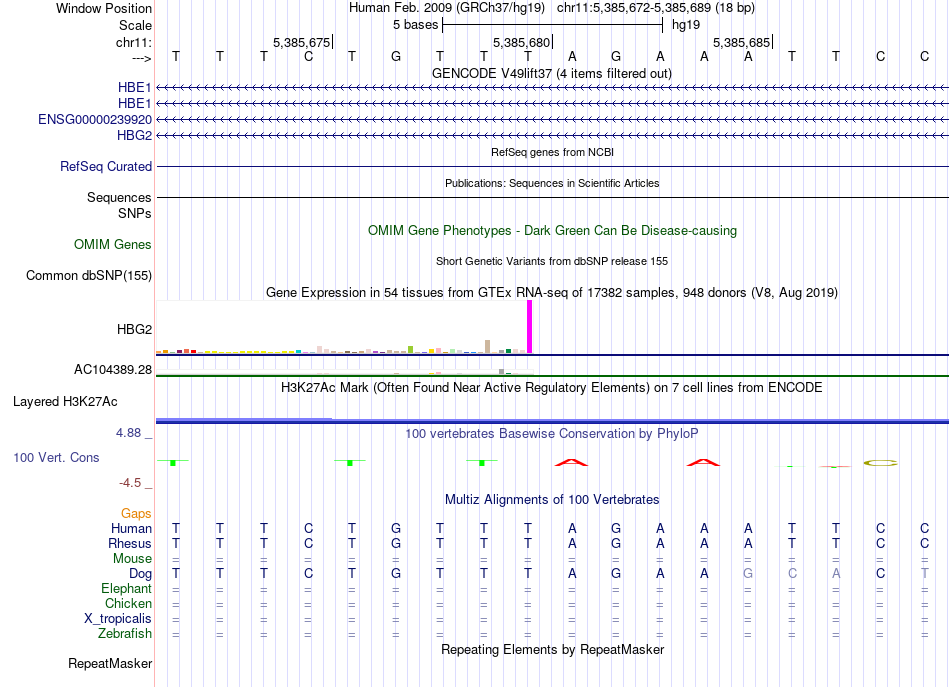Click the tall magenta bar in HBG2 GTEx chart

[x=530, y=327]
